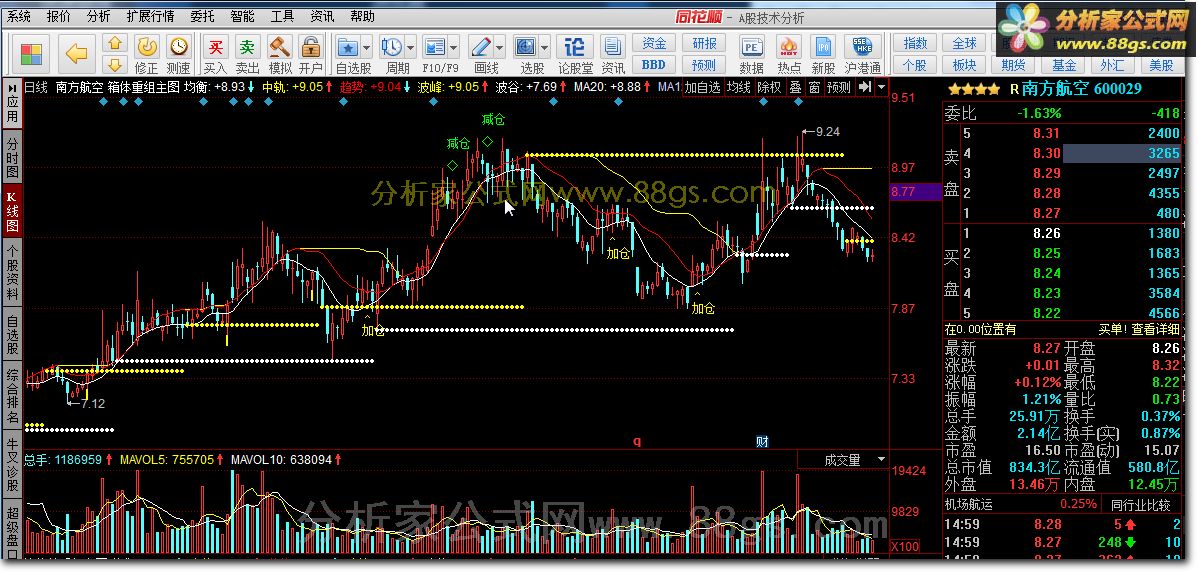1198x572 pixels.
Task: Open the 系统 menu
Action: pos(20,16)
